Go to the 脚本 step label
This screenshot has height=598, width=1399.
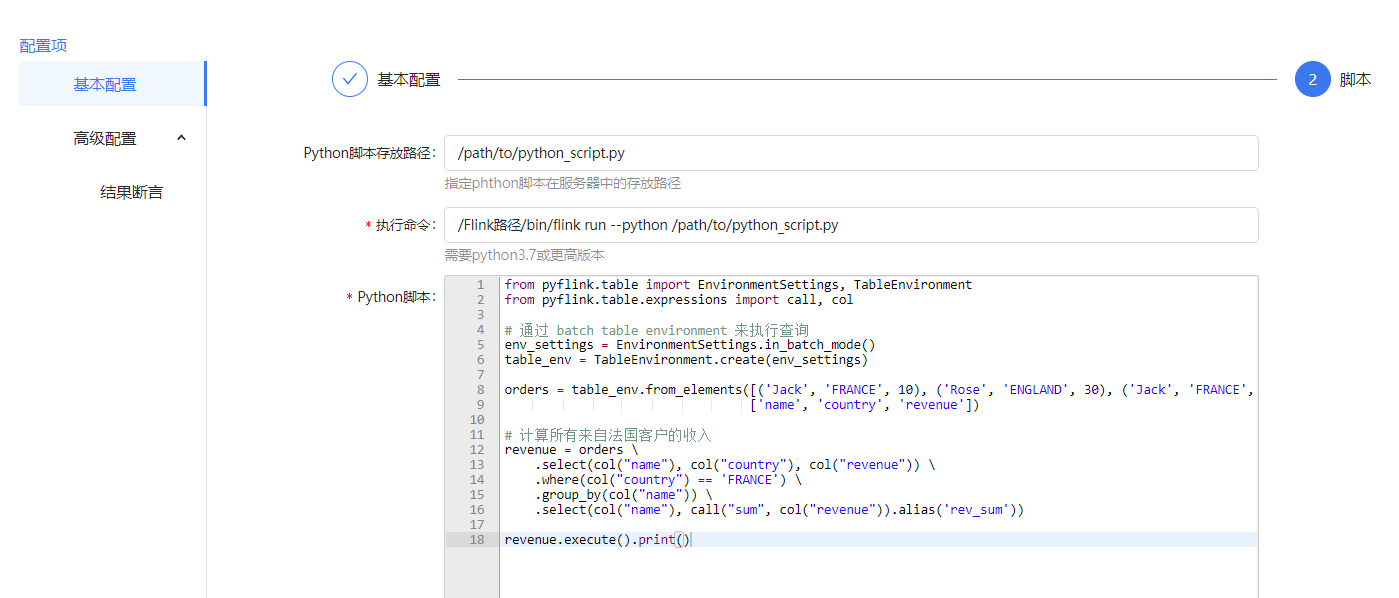pyautogui.click(x=1355, y=79)
